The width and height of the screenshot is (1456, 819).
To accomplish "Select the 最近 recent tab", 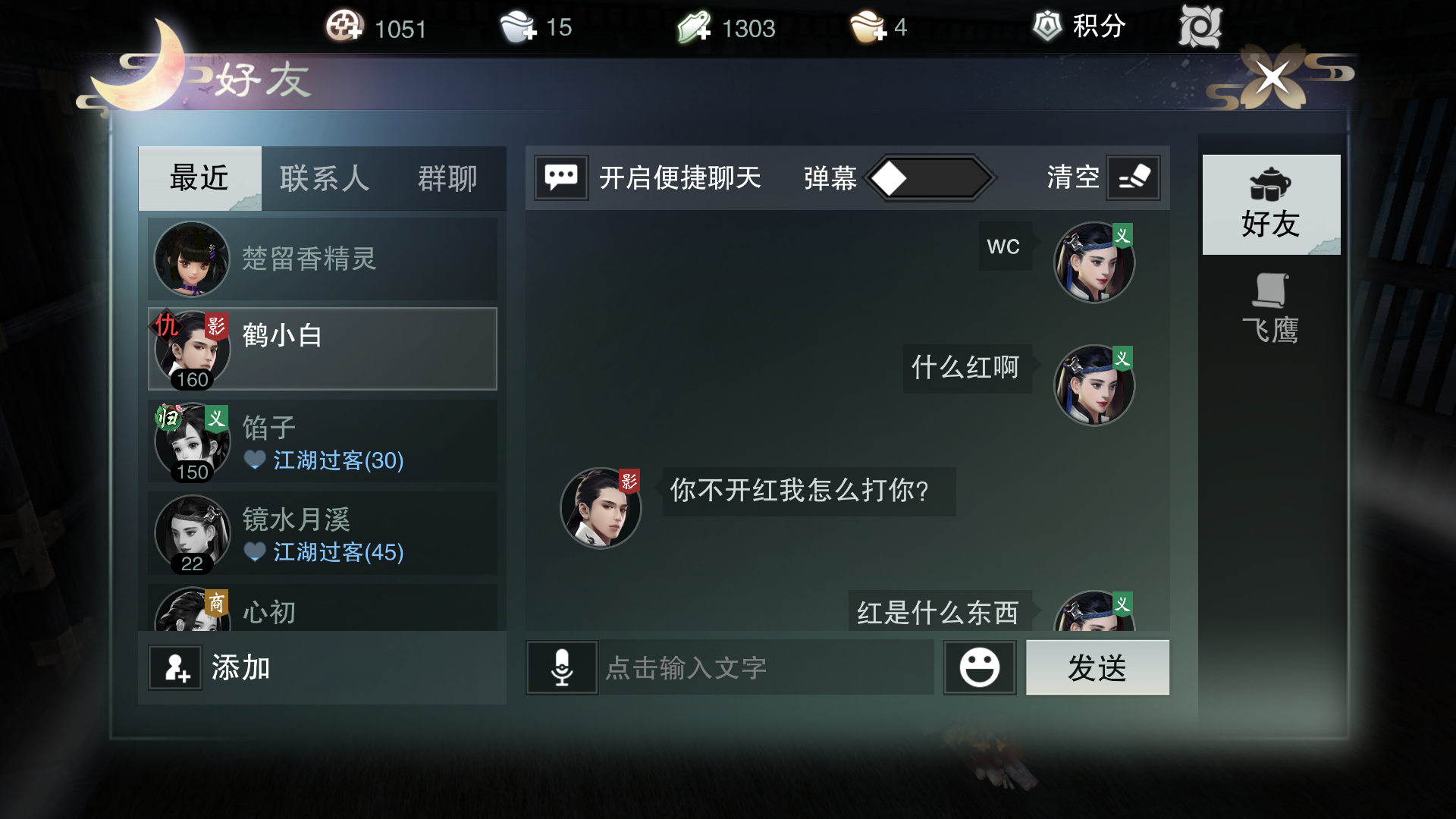I will point(199,178).
